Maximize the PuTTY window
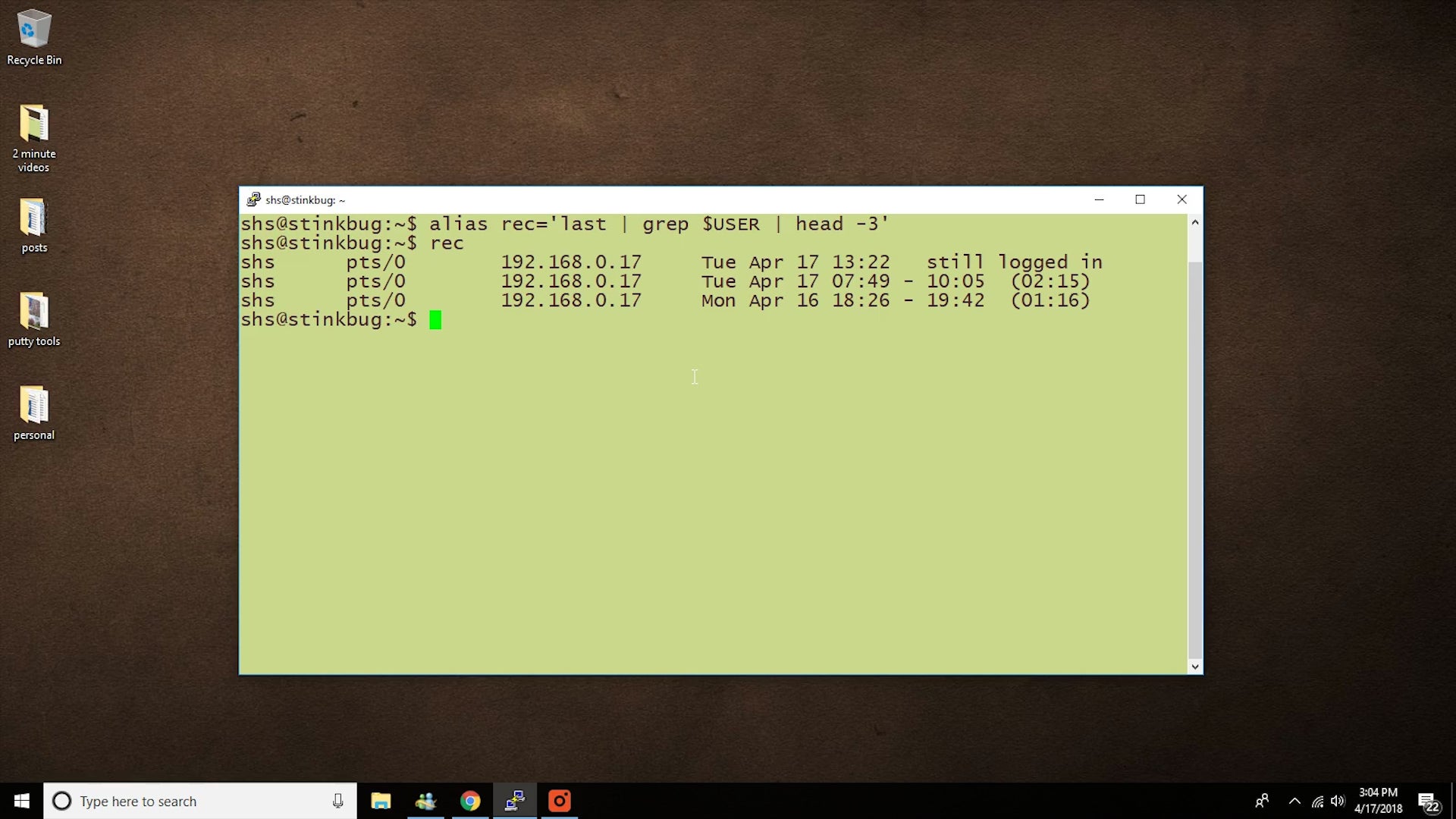1456x819 pixels. tap(1140, 199)
